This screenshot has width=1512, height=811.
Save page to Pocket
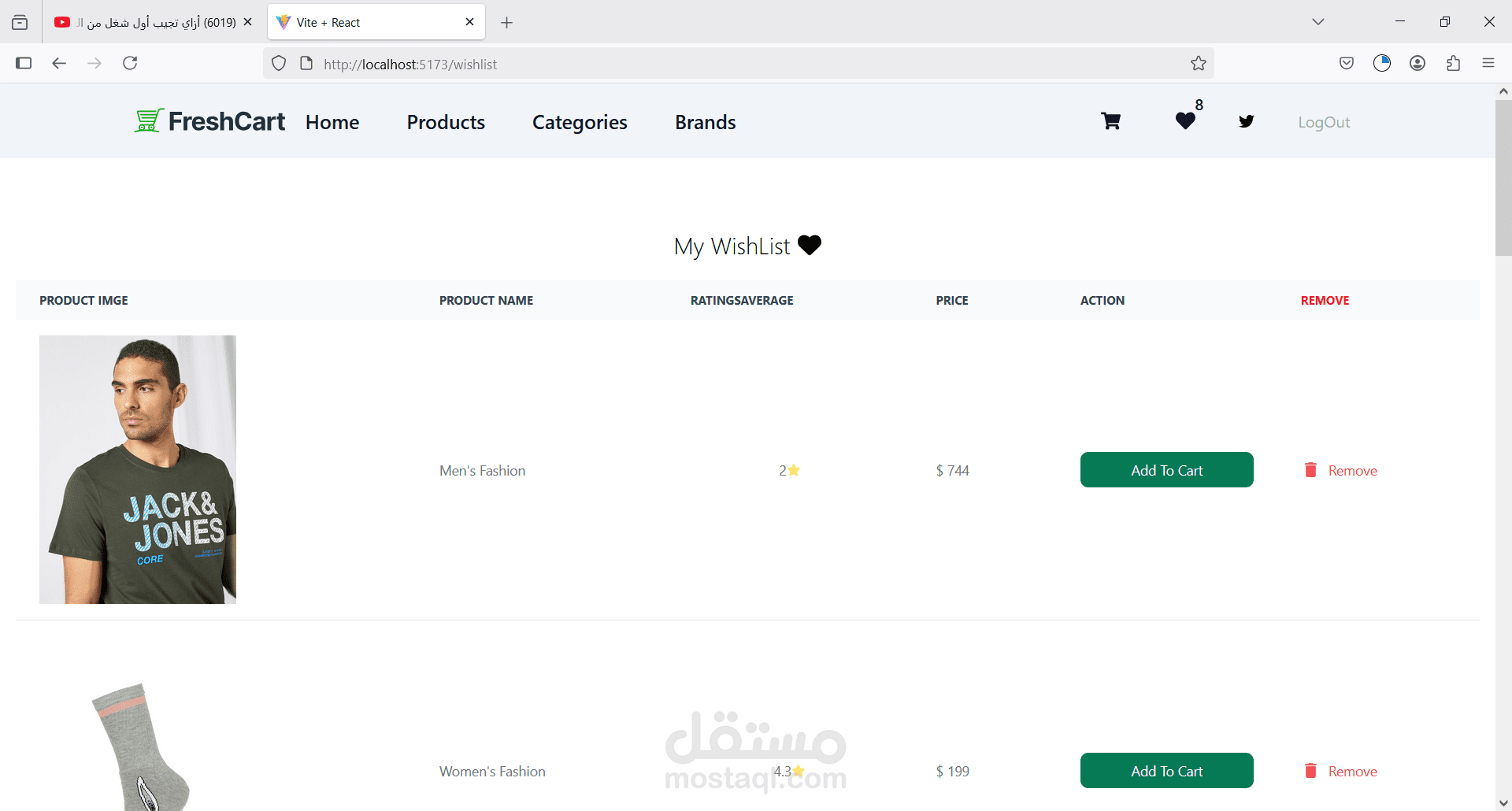[1347, 63]
